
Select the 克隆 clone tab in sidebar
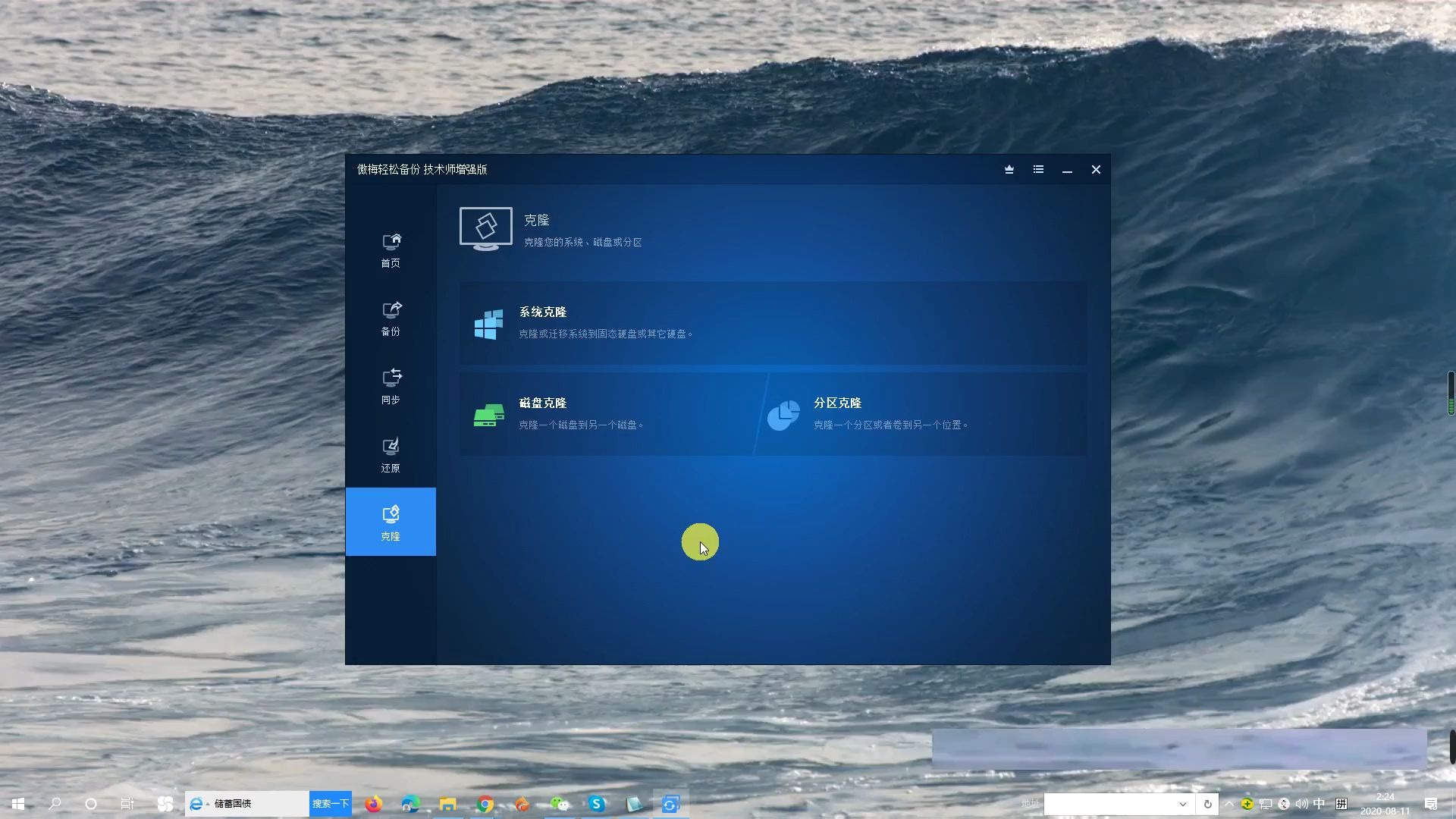[391, 522]
